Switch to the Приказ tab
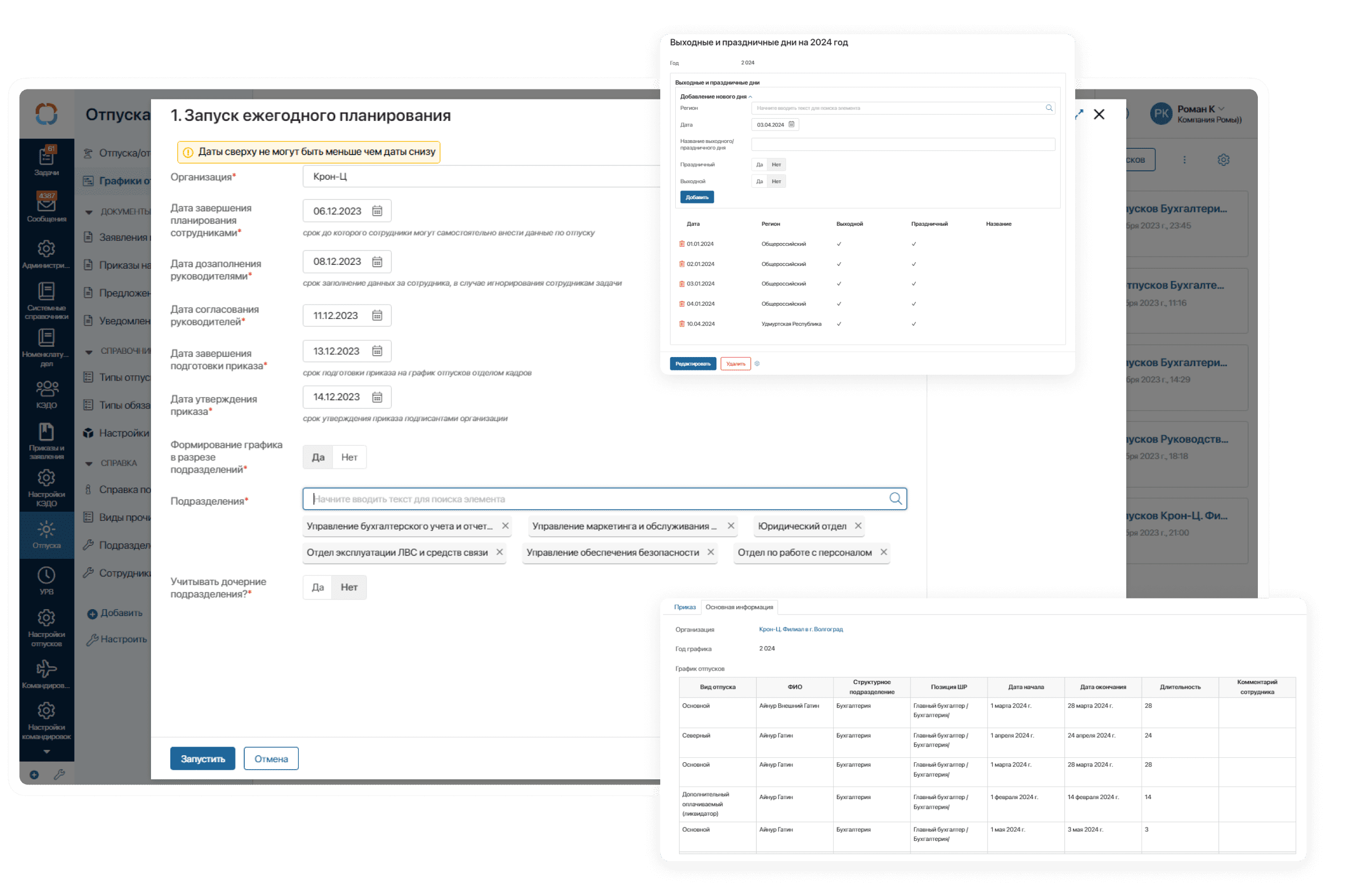Viewport: 1358px width, 896px height. point(684,607)
